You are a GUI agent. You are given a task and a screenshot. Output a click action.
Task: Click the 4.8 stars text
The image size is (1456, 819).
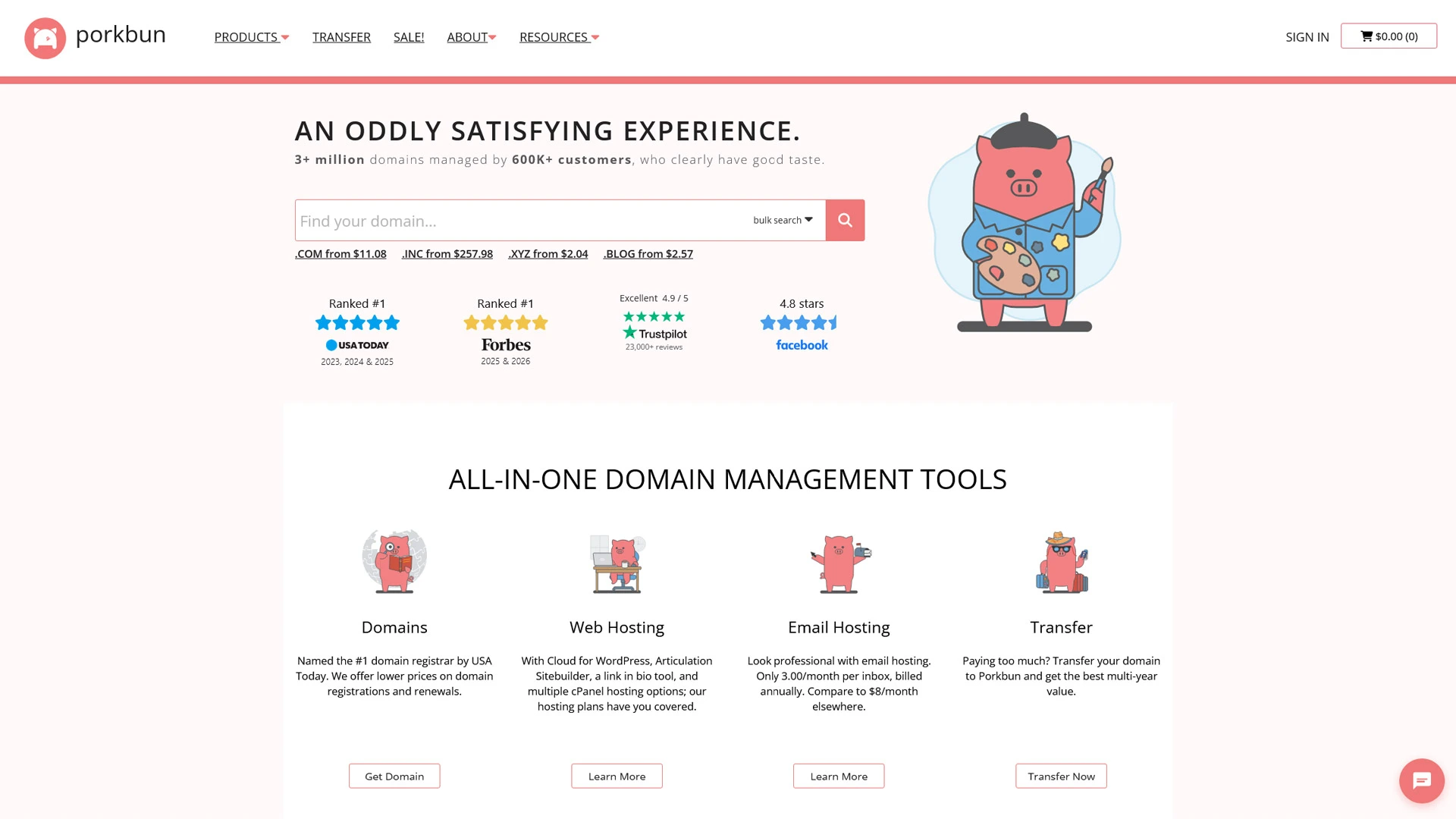click(x=802, y=303)
